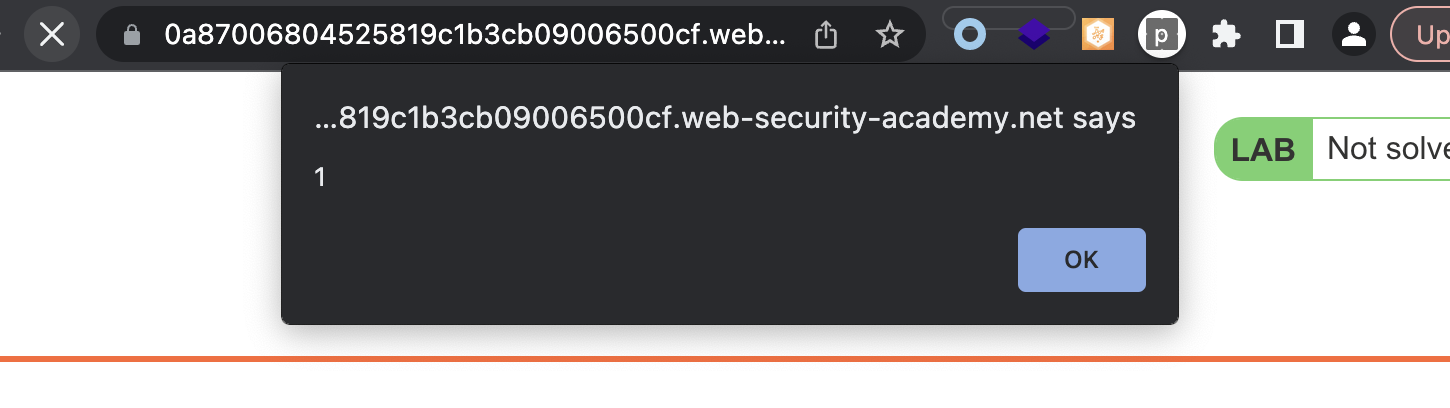Click the alert's 'web-security-academy.net says' title
This screenshot has height=408, width=1450.
click(725, 119)
